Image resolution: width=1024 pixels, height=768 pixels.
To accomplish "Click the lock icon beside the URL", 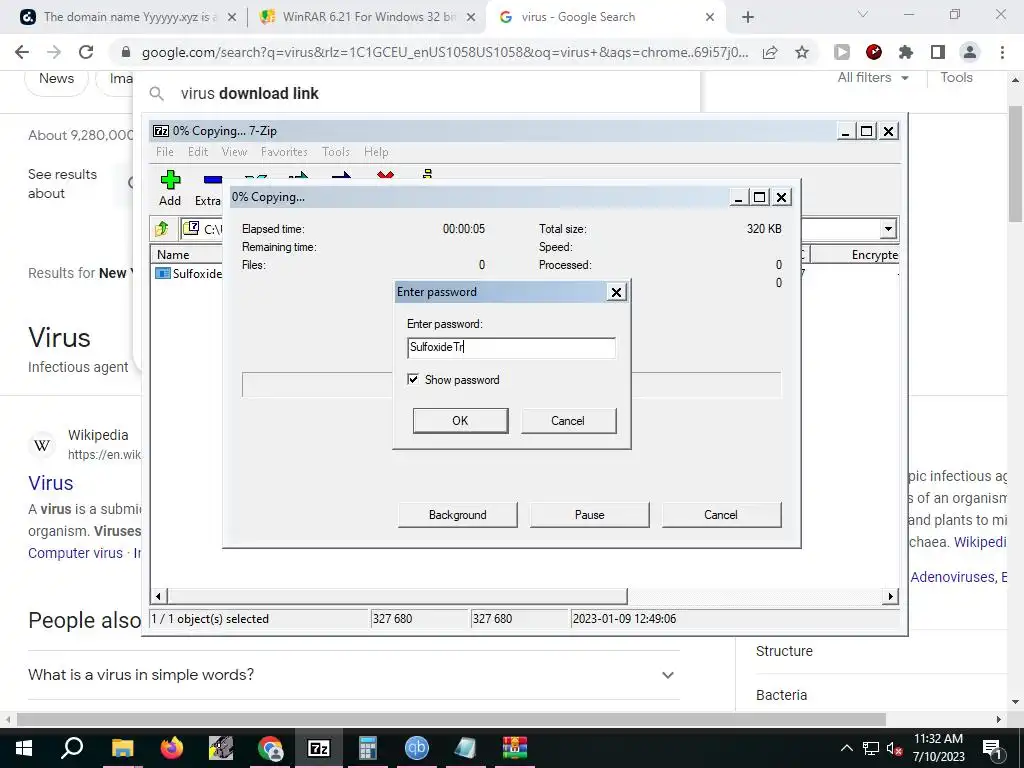I will pos(126,52).
